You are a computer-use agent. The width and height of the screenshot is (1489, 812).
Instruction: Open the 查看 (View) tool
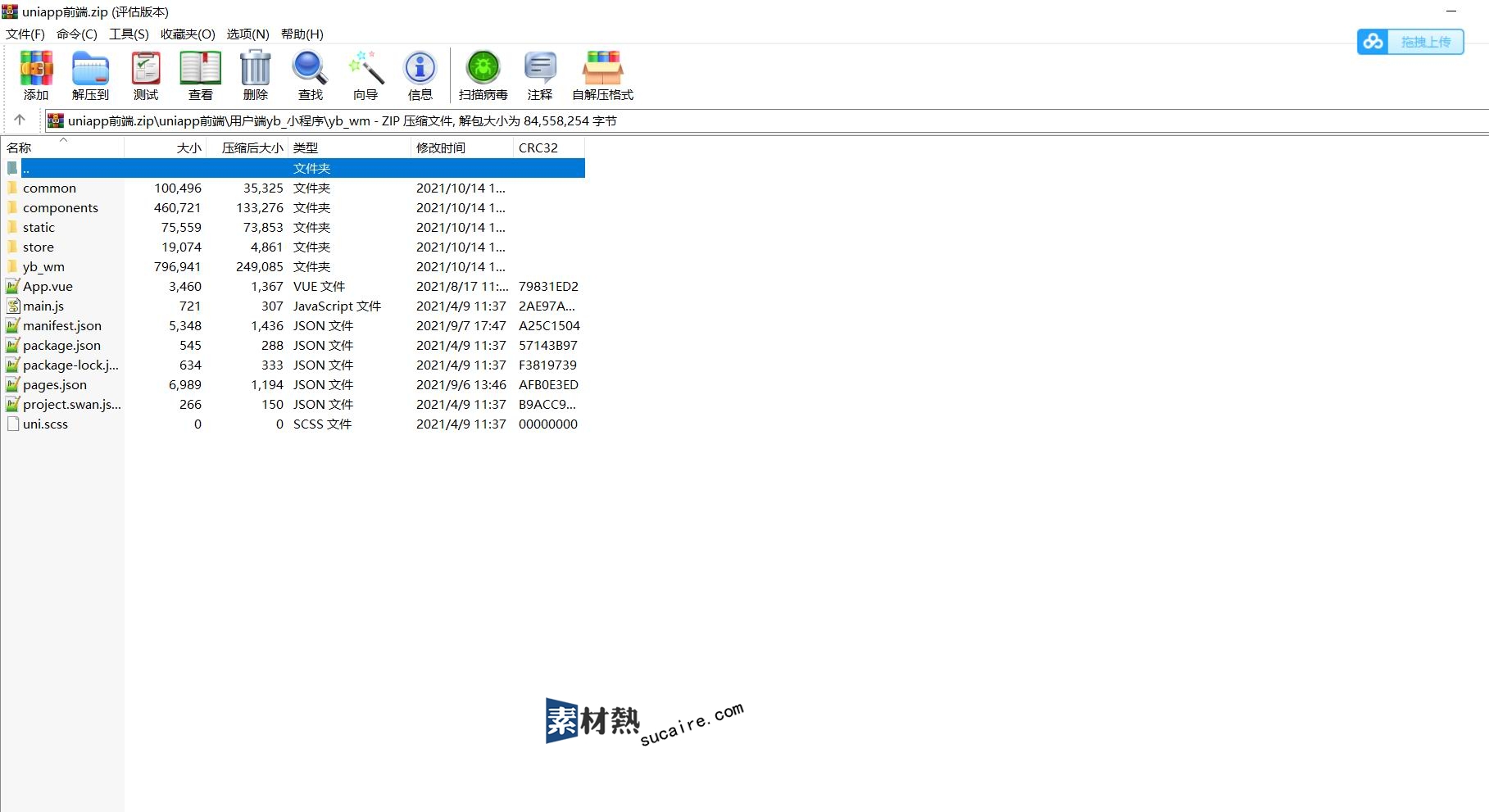(201, 69)
